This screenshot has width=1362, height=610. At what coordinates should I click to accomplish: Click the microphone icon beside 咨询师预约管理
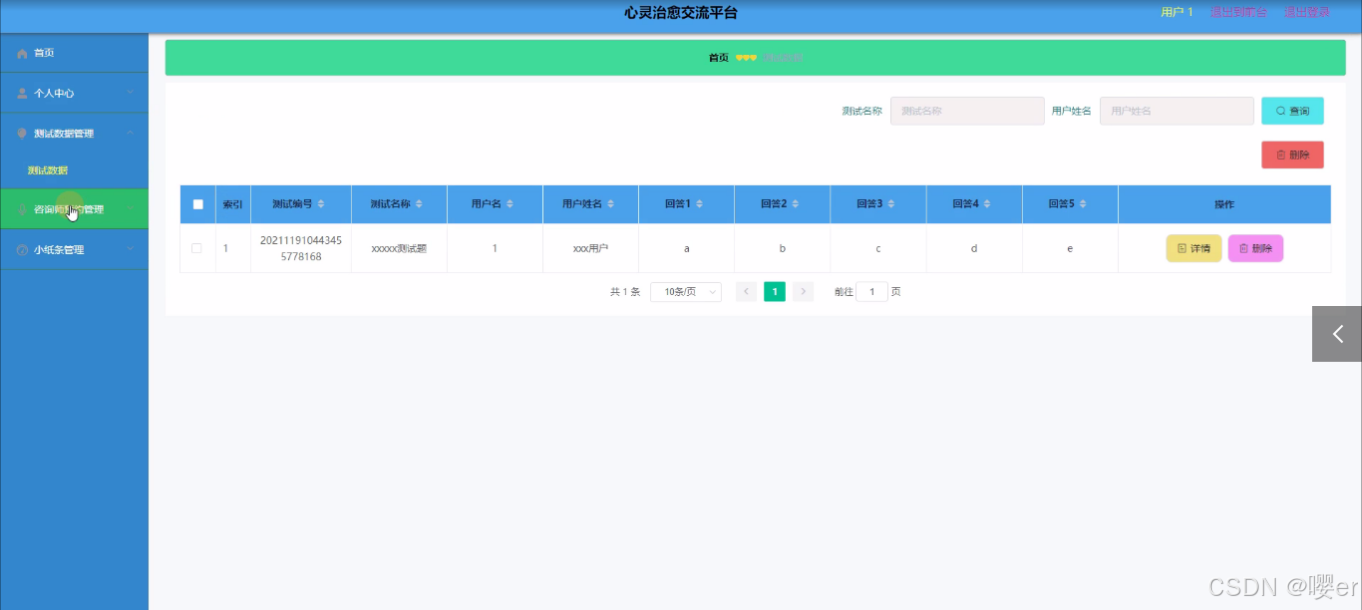22,210
